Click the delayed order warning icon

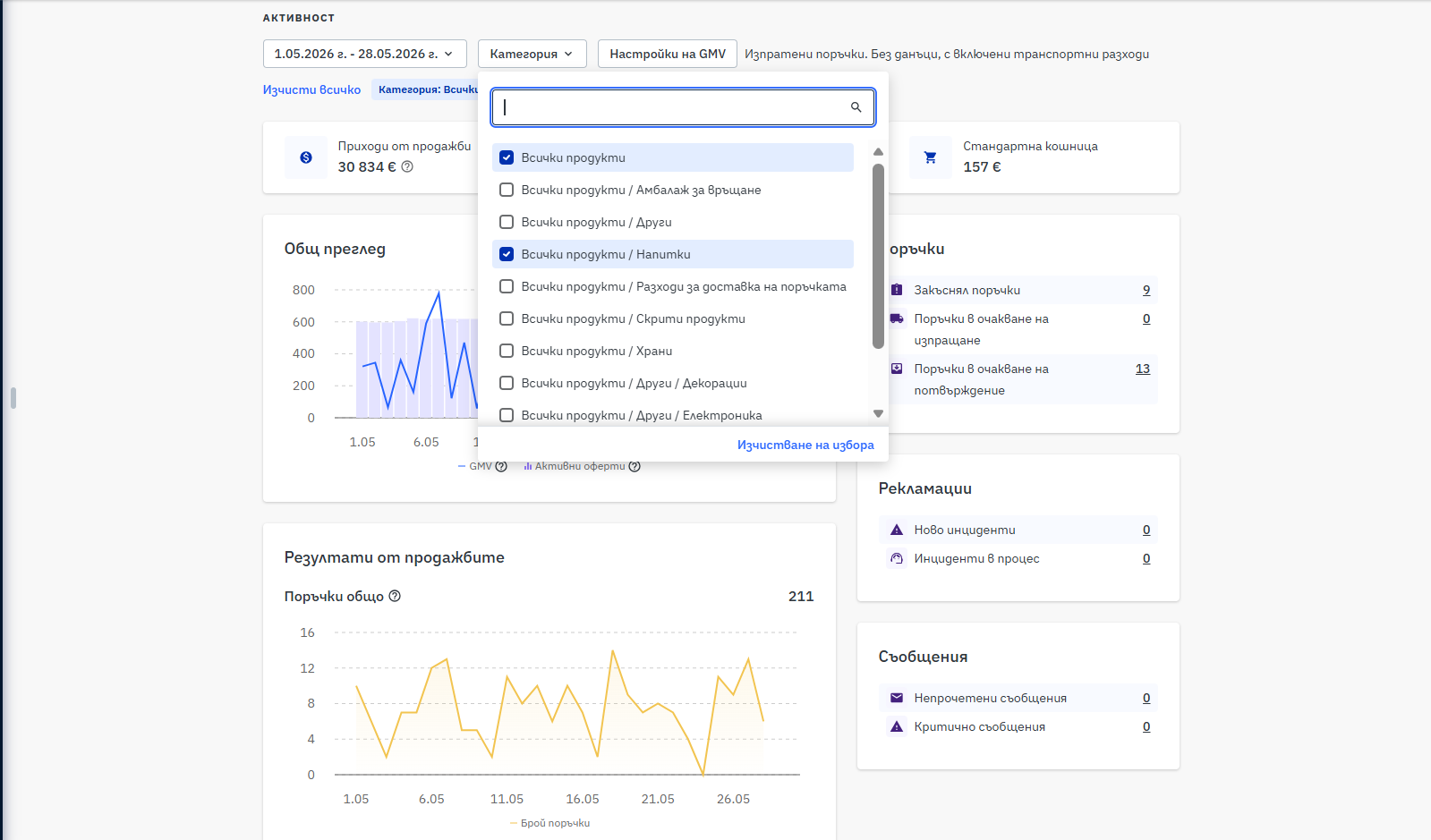pyautogui.click(x=897, y=290)
